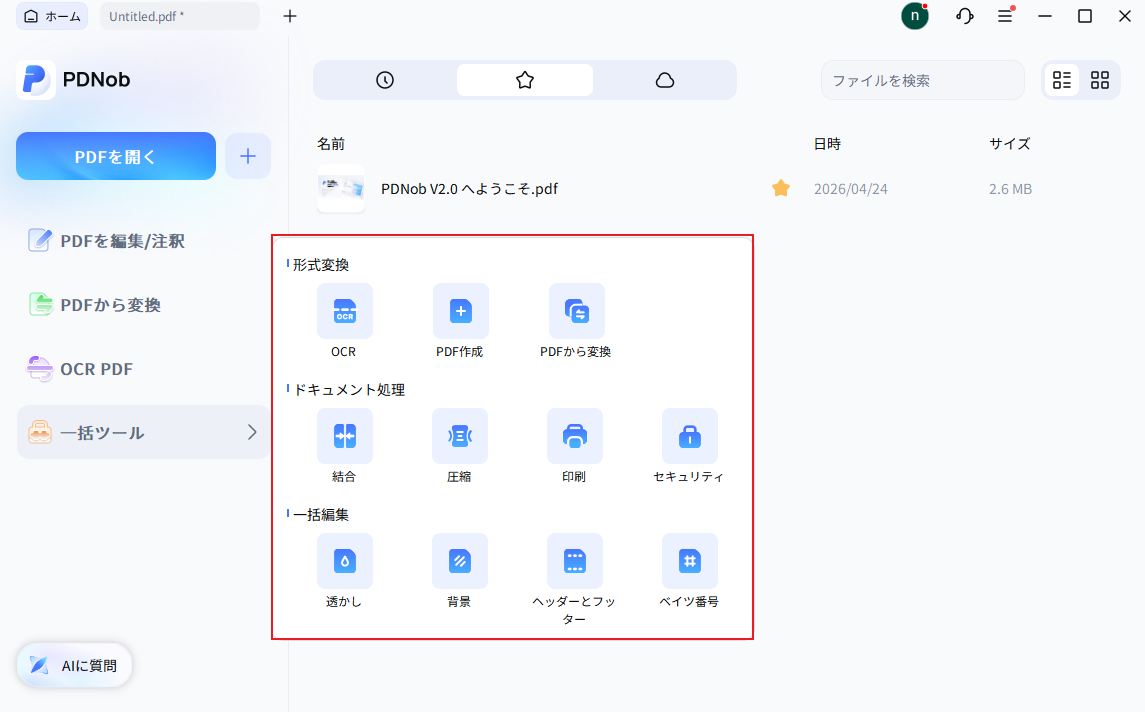Switch to list view layout
Screen dimensions: 1145x712
[1062, 80]
